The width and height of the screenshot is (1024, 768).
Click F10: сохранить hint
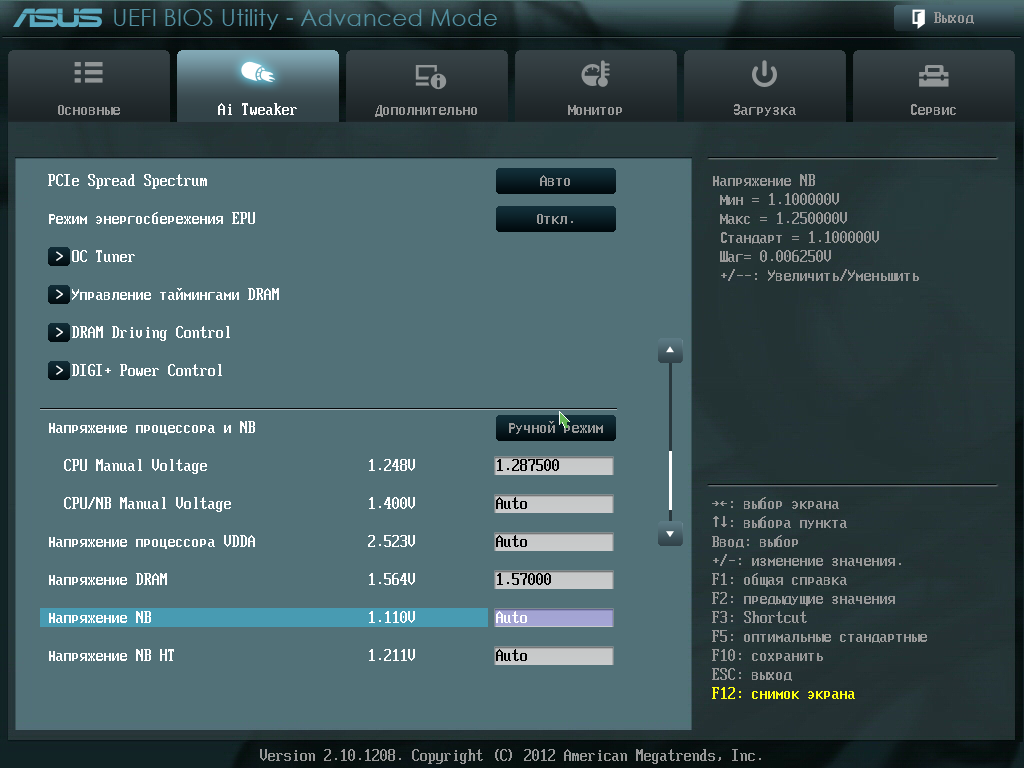[x=767, y=656]
